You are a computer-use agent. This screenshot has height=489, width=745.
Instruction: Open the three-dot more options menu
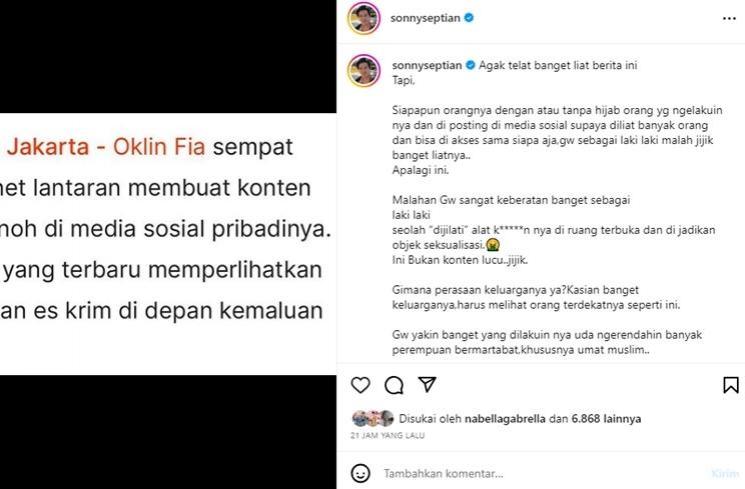729,19
